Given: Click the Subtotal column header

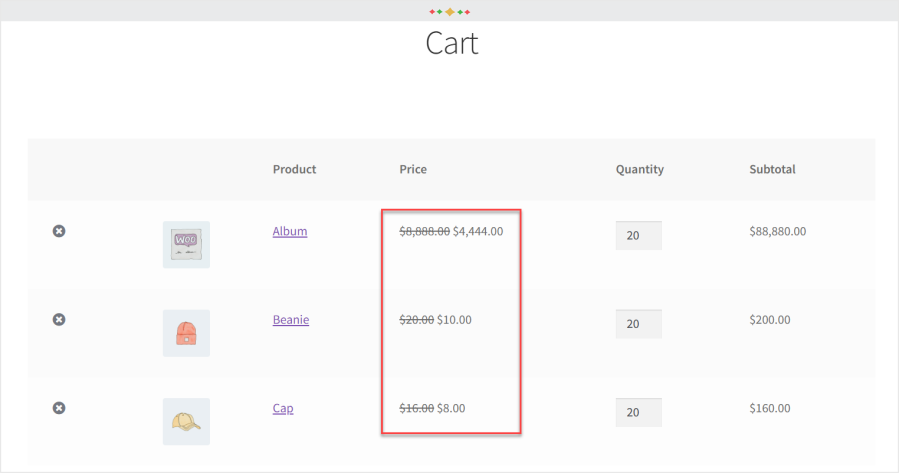Looking at the screenshot, I should tap(772, 169).
